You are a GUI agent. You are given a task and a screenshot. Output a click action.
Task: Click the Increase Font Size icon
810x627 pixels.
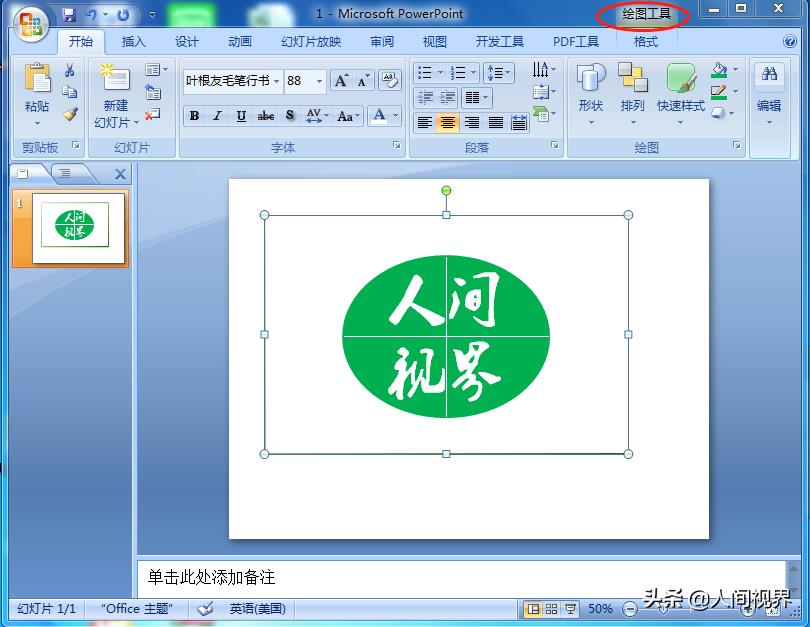coord(341,81)
